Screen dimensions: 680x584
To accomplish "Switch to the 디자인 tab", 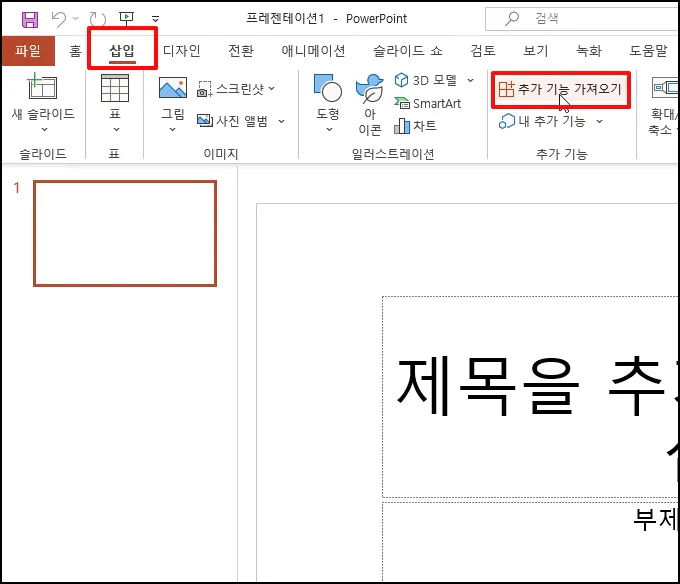I will point(181,51).
